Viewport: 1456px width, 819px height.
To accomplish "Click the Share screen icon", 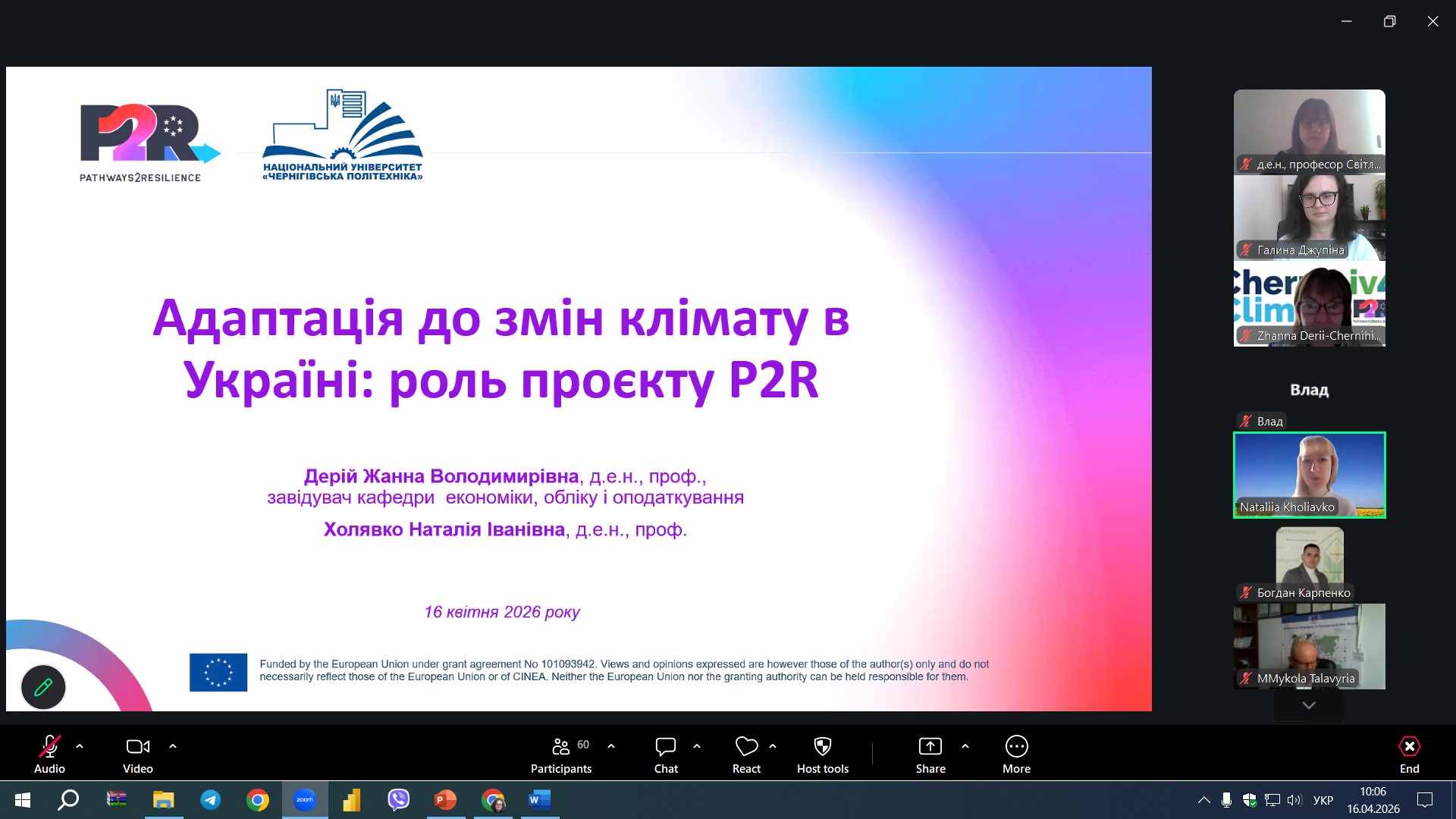I will point(930,755).
